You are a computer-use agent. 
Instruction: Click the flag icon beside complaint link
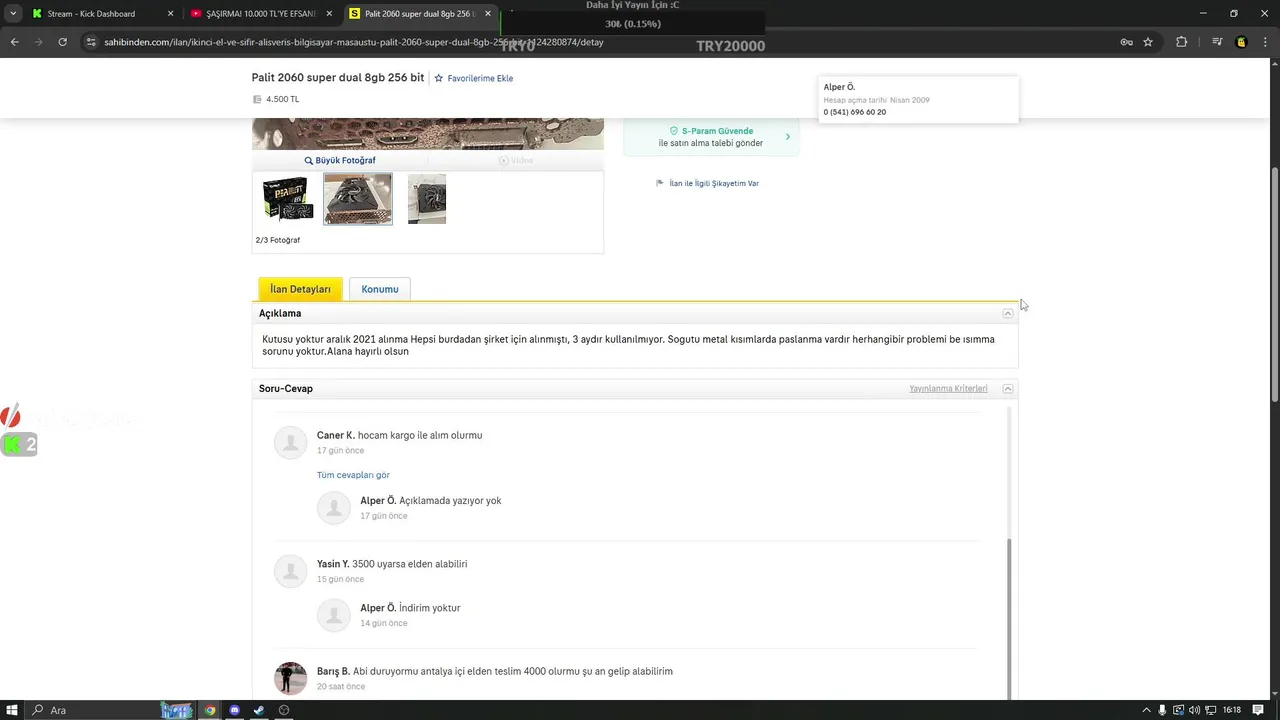(x=660, y=183)
